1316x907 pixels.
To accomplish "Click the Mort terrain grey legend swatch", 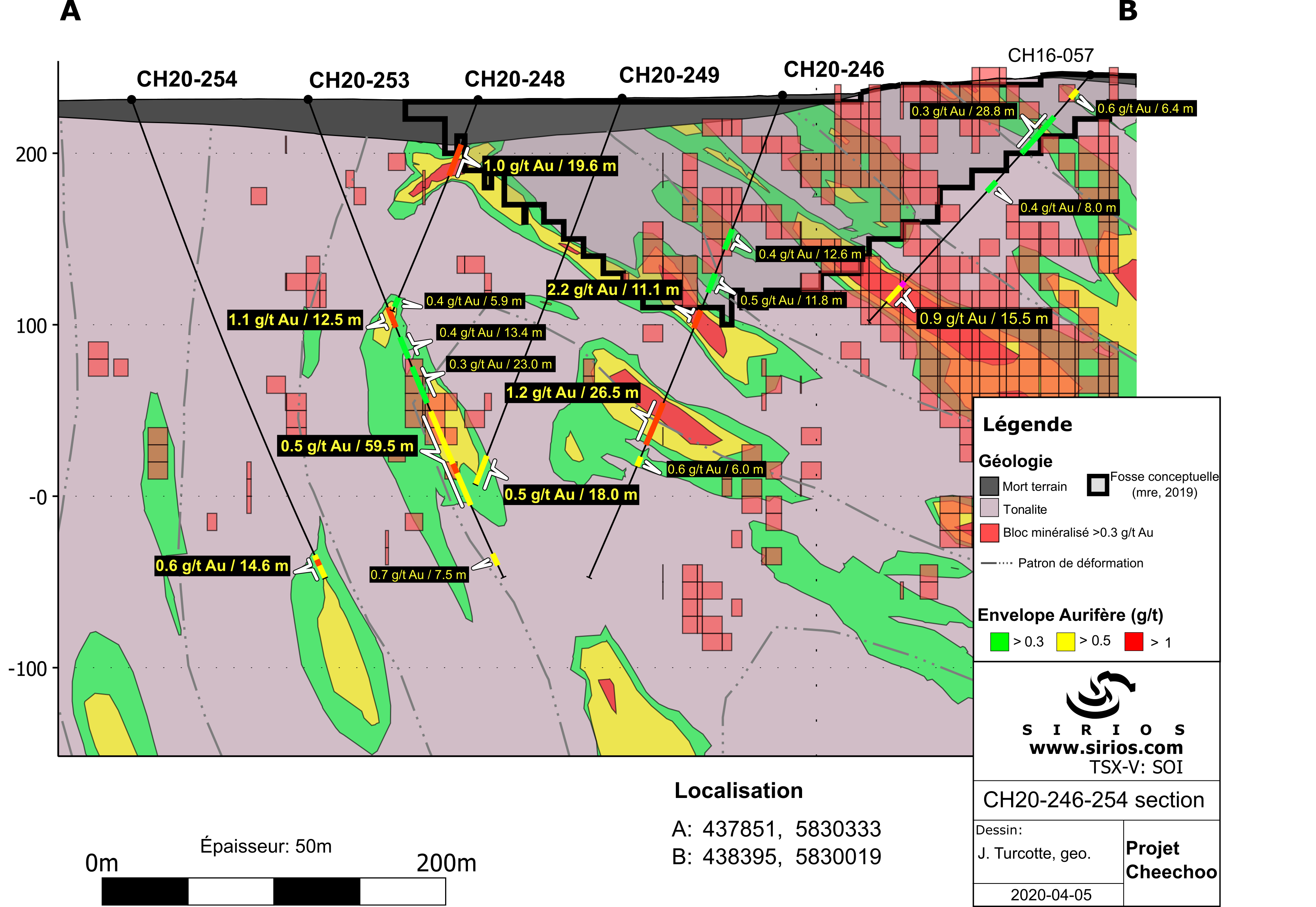I will tap(989, 486).
